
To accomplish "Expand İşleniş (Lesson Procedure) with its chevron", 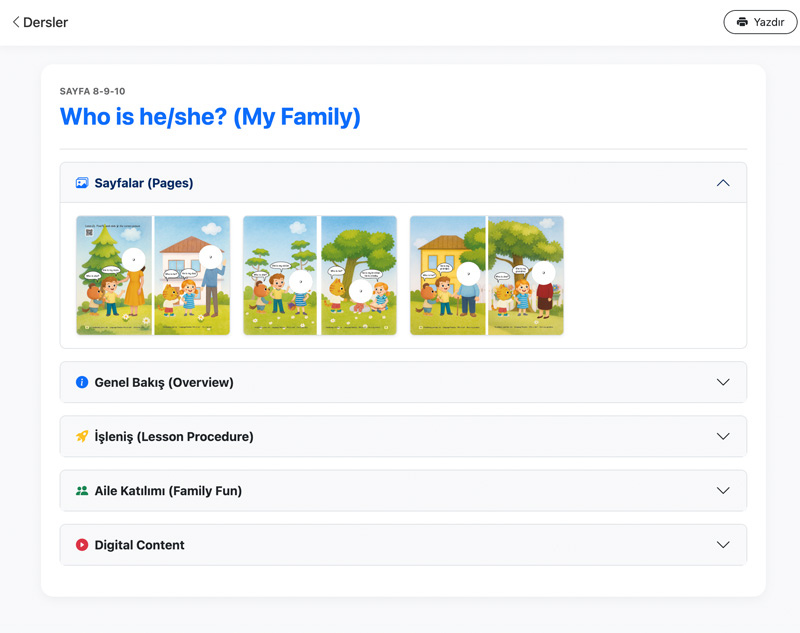I will coord(723,436).
